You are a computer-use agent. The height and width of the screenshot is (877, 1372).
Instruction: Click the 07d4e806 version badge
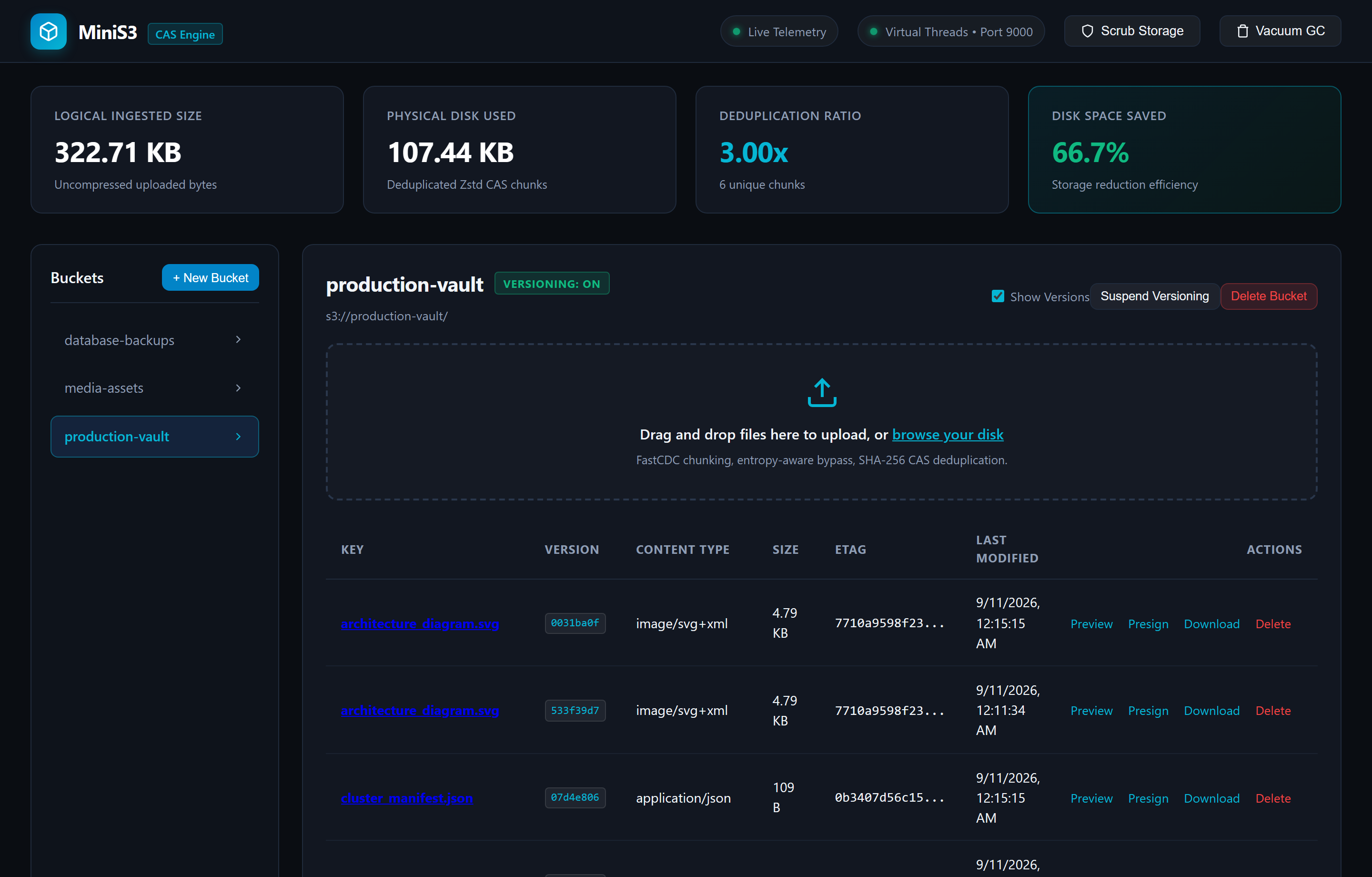(x=575, y=797)
